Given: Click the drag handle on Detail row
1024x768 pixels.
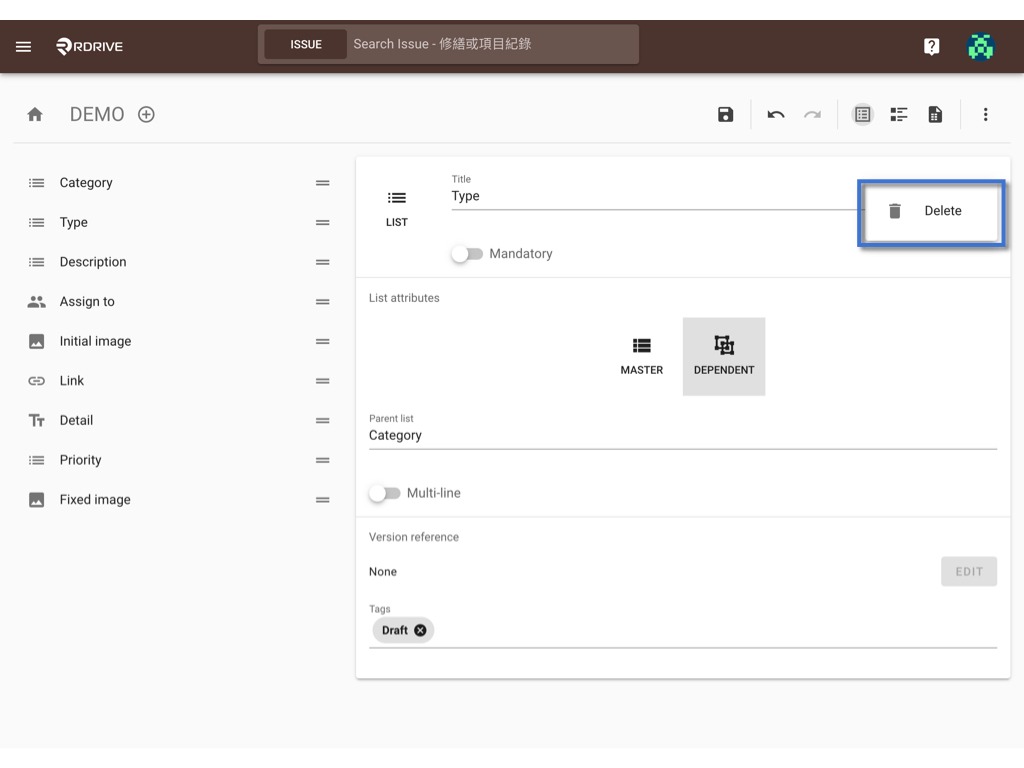Looking at the screenshot, I should 323,421.
